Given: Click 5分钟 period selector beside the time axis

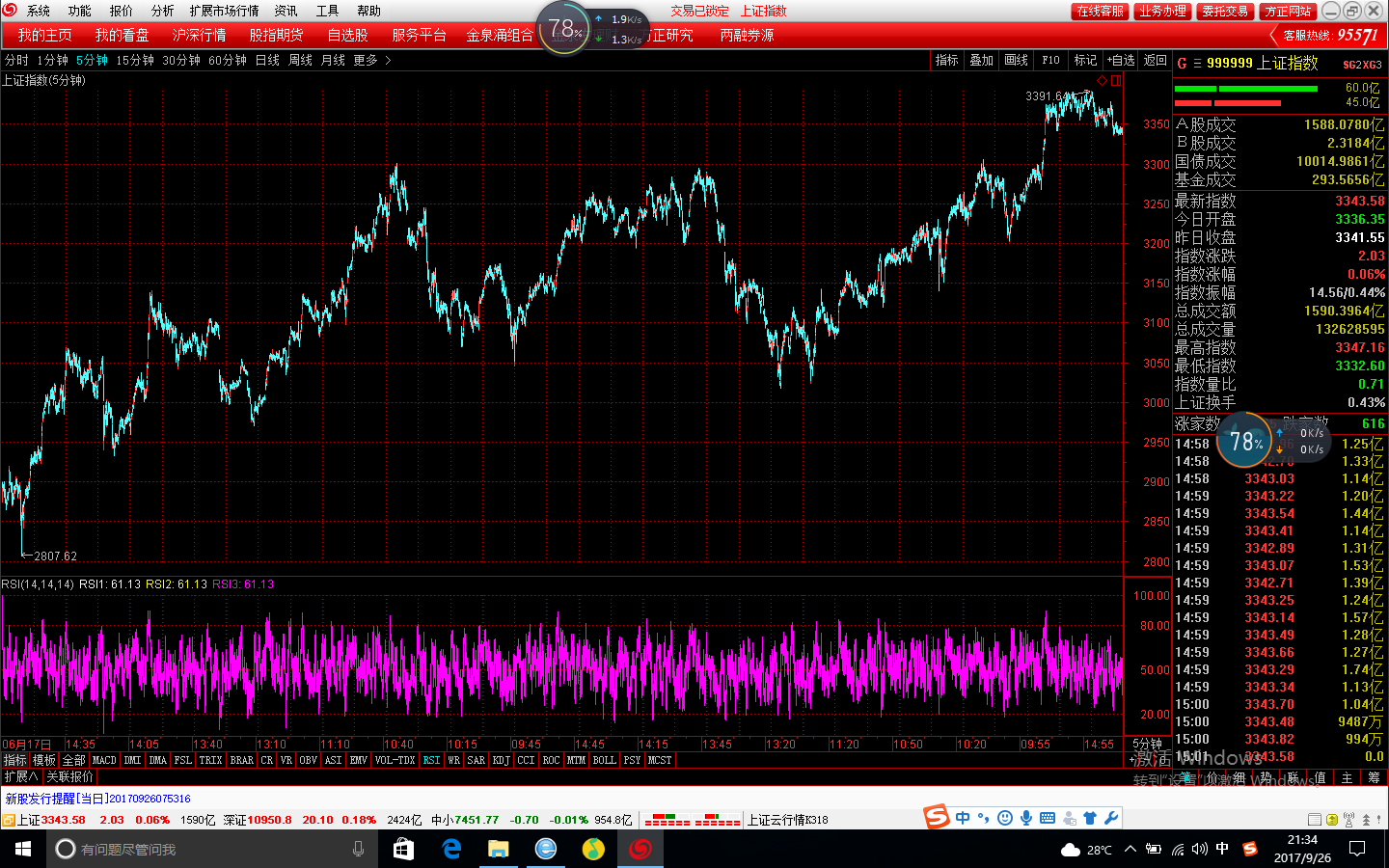Looking at the screenshot, I should point(1147,744).
